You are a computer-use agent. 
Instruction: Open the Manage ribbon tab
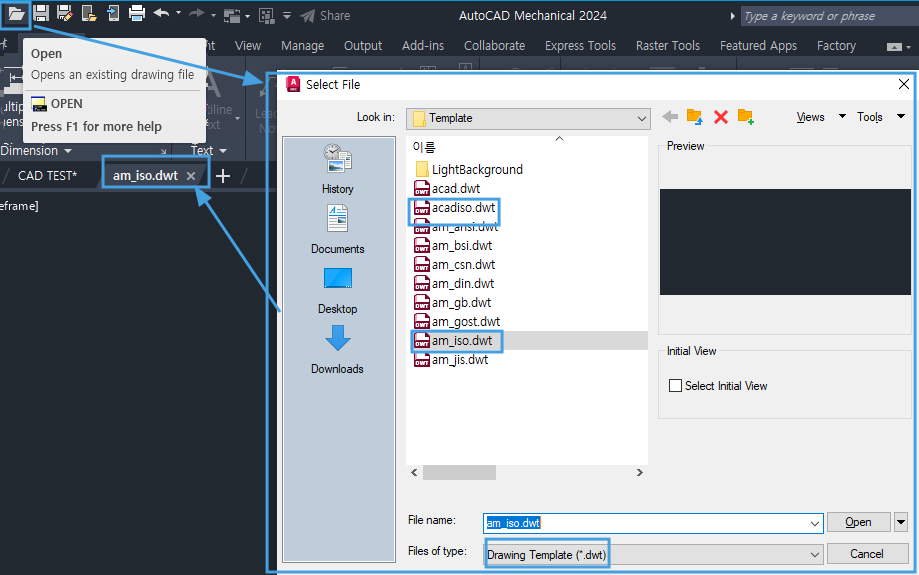click(x=302, y=46)
